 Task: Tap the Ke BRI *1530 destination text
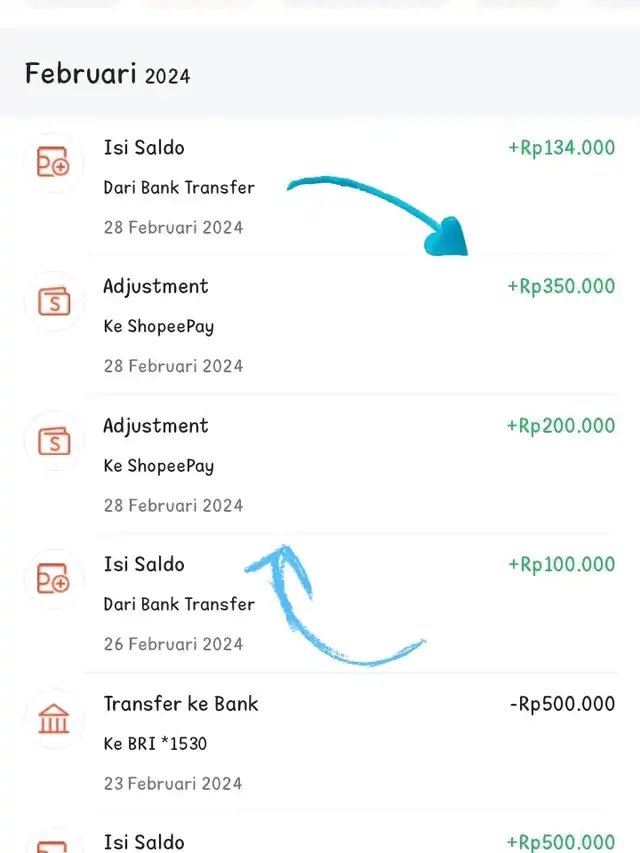(155, 743)
